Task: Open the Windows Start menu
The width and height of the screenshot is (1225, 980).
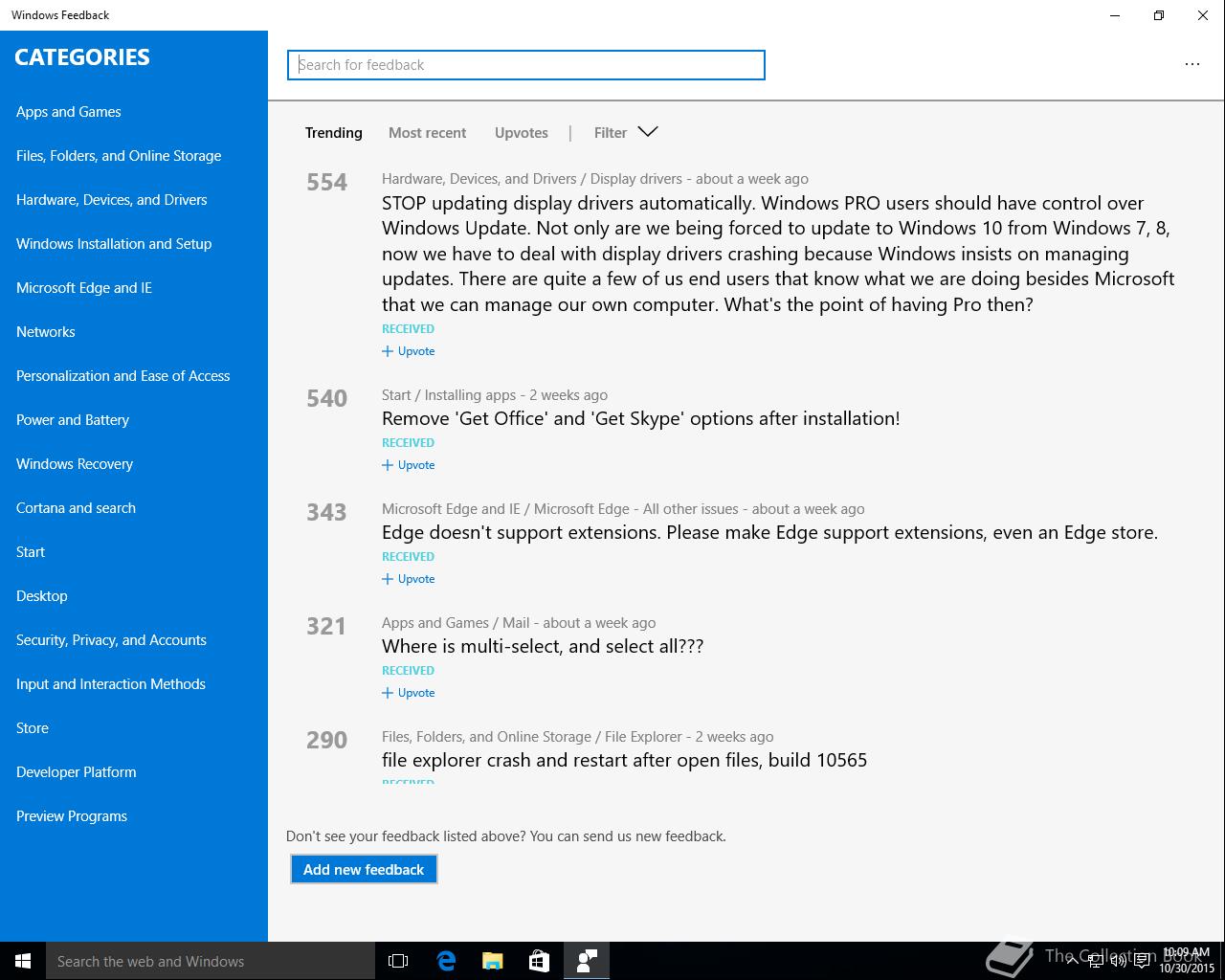Action: [x=23, y=961]
